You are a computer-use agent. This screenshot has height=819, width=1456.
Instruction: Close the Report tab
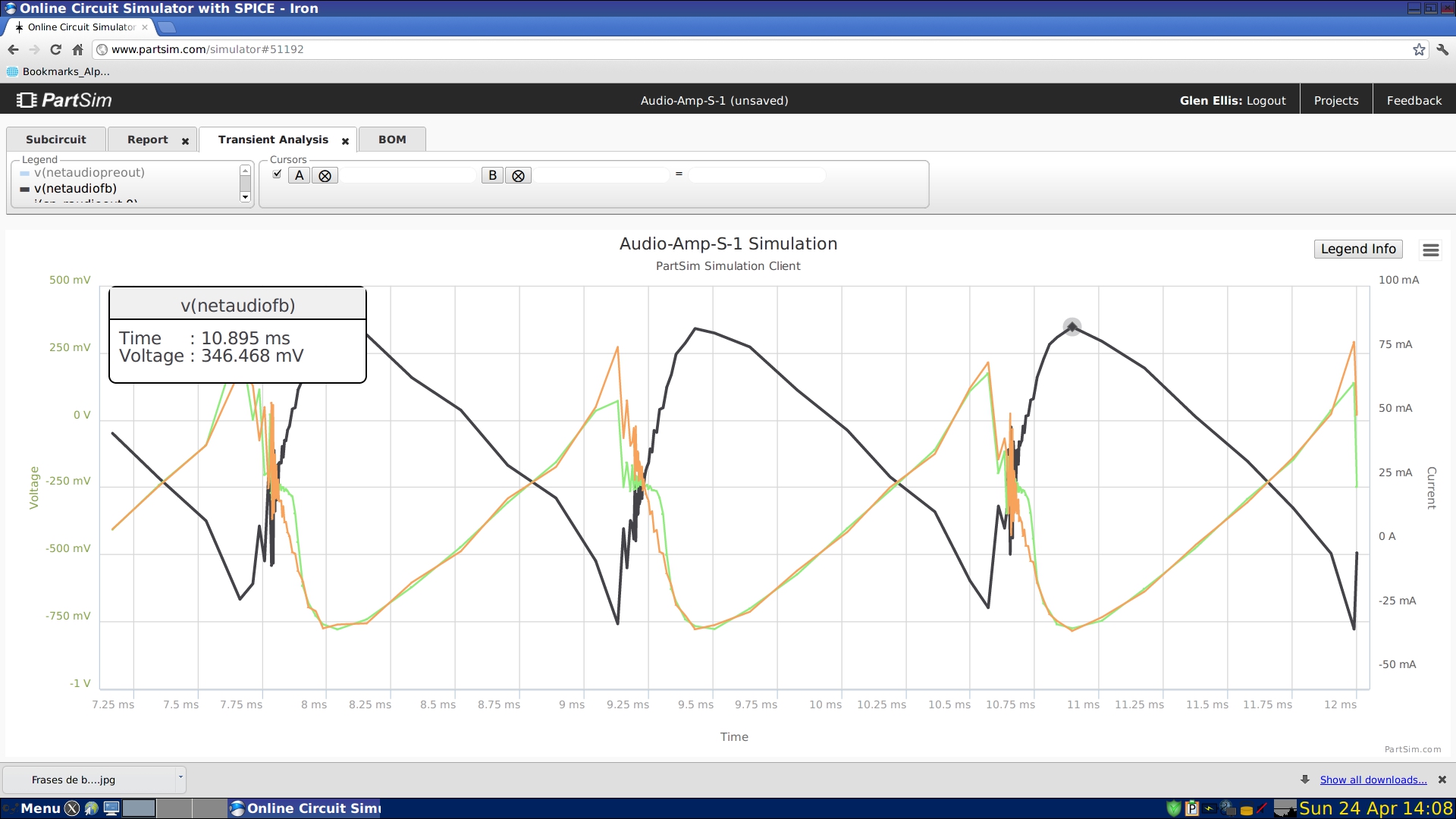point(185,141)
